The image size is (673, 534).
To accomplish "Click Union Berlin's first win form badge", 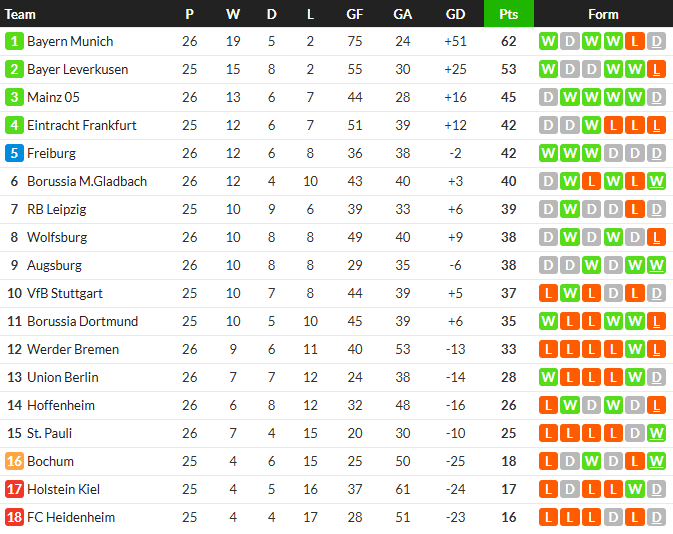I will tap(548, 377).
